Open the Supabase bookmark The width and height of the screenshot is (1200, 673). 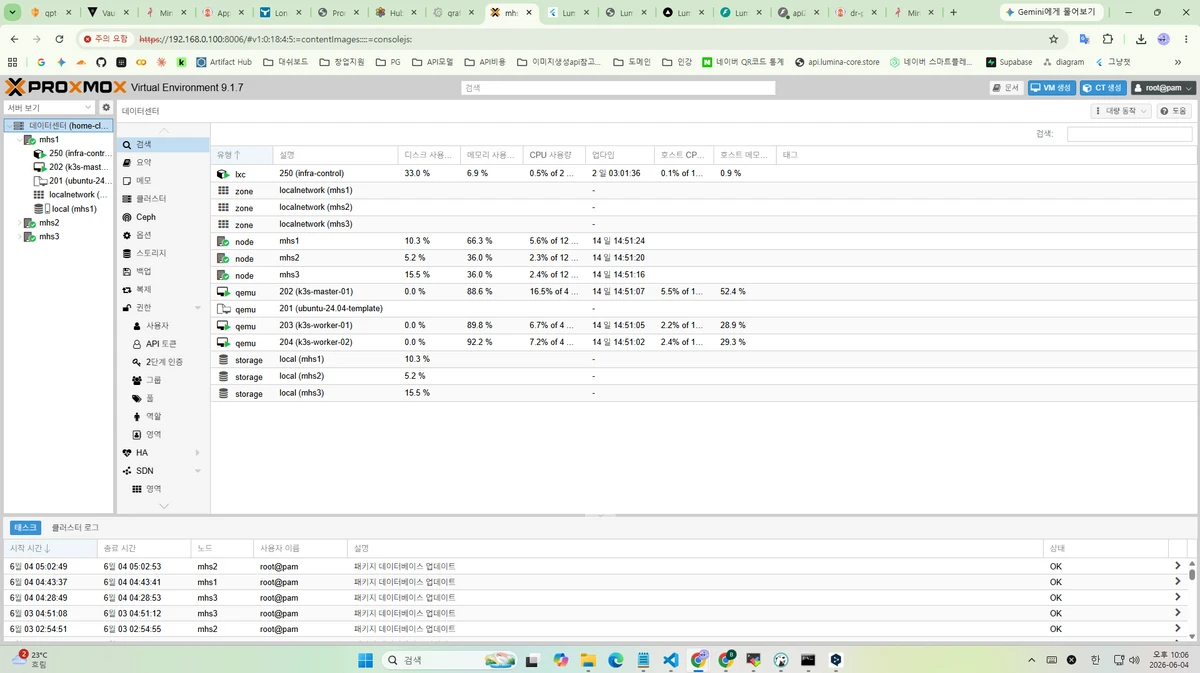click(1009, 62)
